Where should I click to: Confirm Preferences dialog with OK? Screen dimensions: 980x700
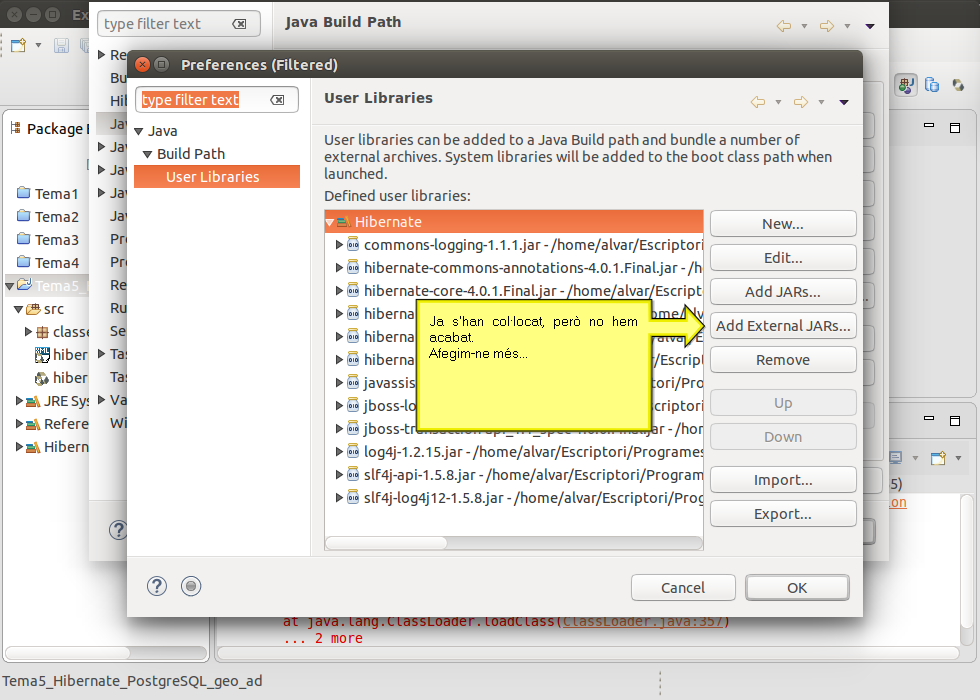coord(797,588)
